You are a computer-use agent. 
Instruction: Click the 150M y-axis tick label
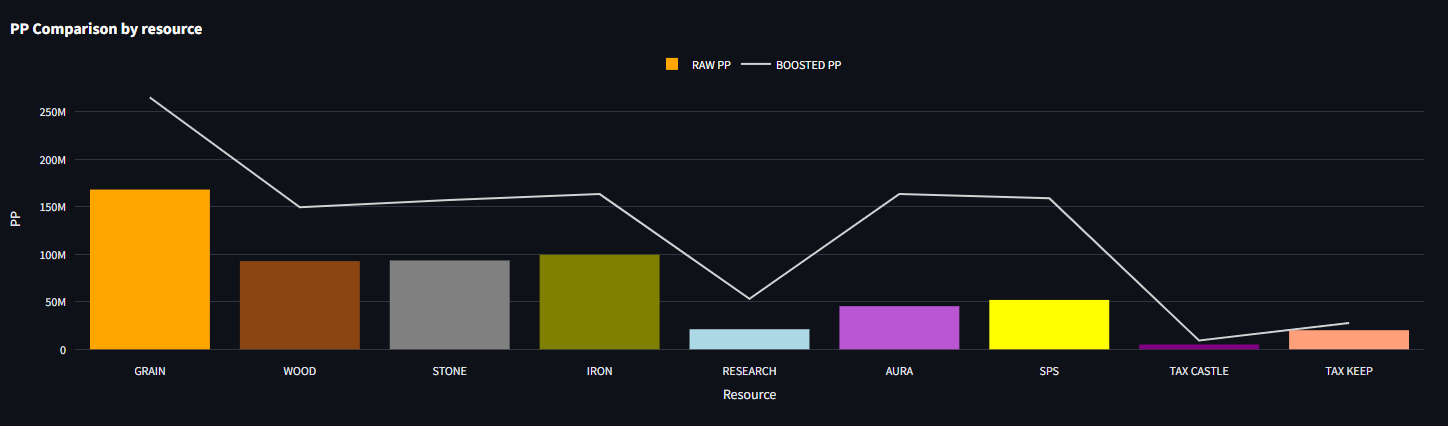pyautogui.click(x=52, y=207)
